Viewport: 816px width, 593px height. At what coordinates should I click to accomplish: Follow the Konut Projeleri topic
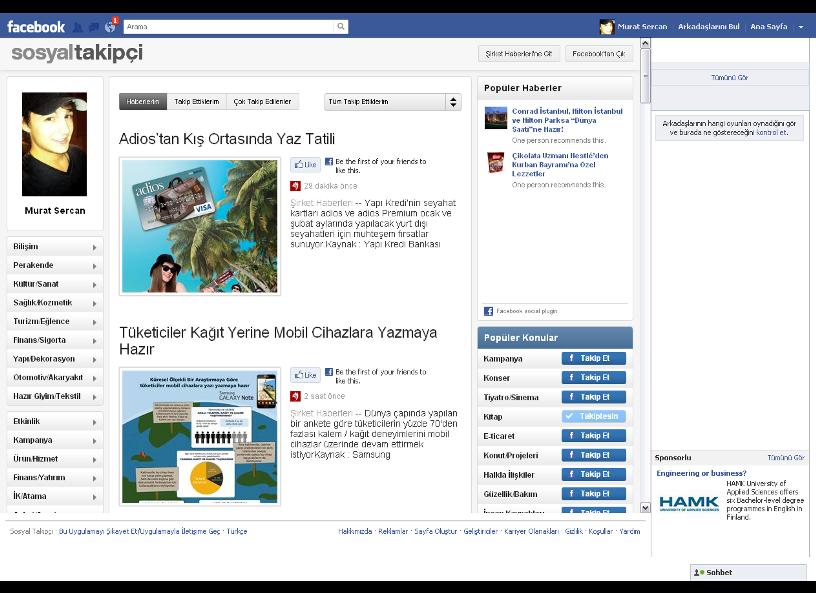594,455
